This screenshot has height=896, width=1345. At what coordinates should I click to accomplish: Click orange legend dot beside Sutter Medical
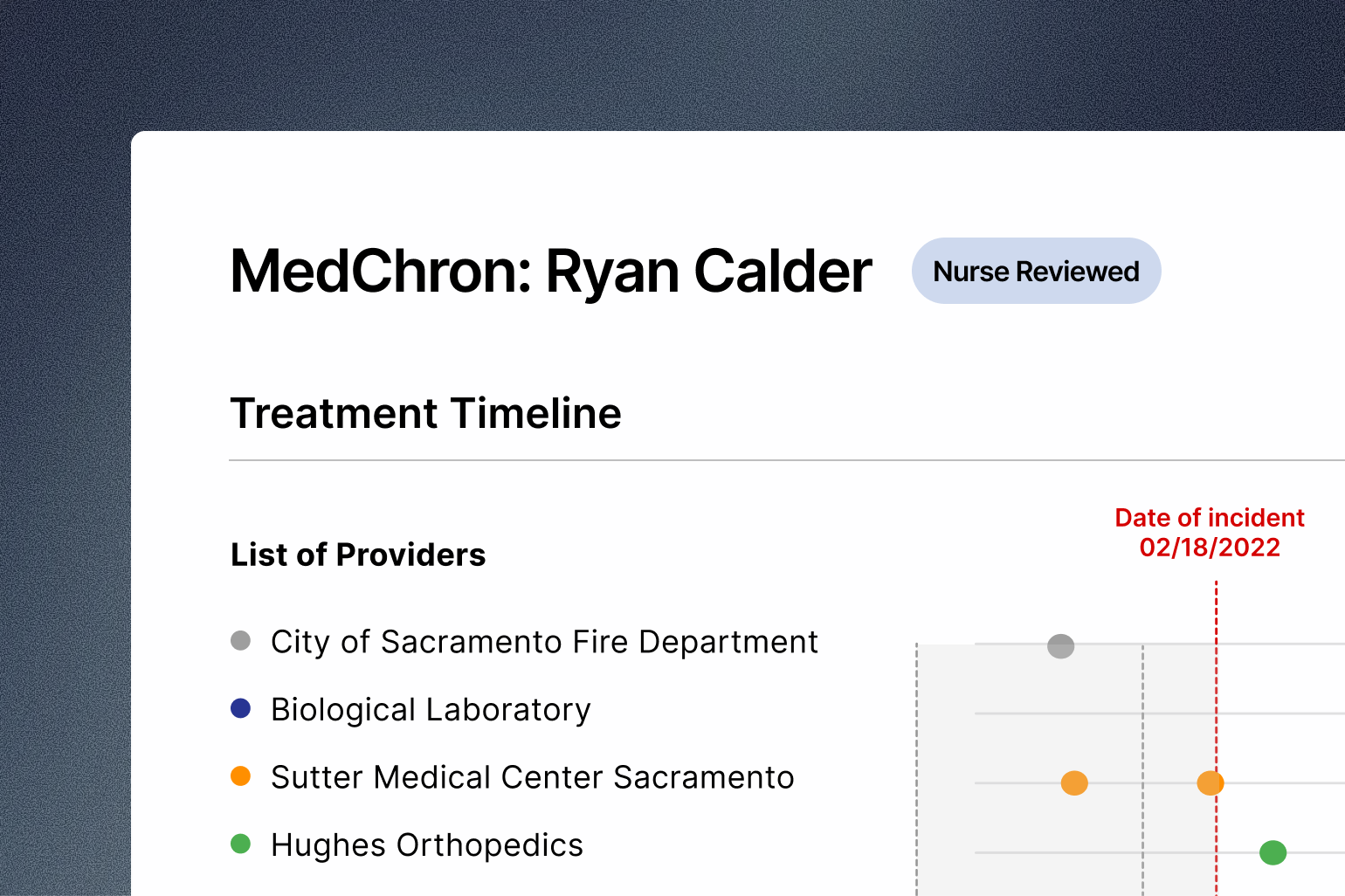tap(240, 776)
